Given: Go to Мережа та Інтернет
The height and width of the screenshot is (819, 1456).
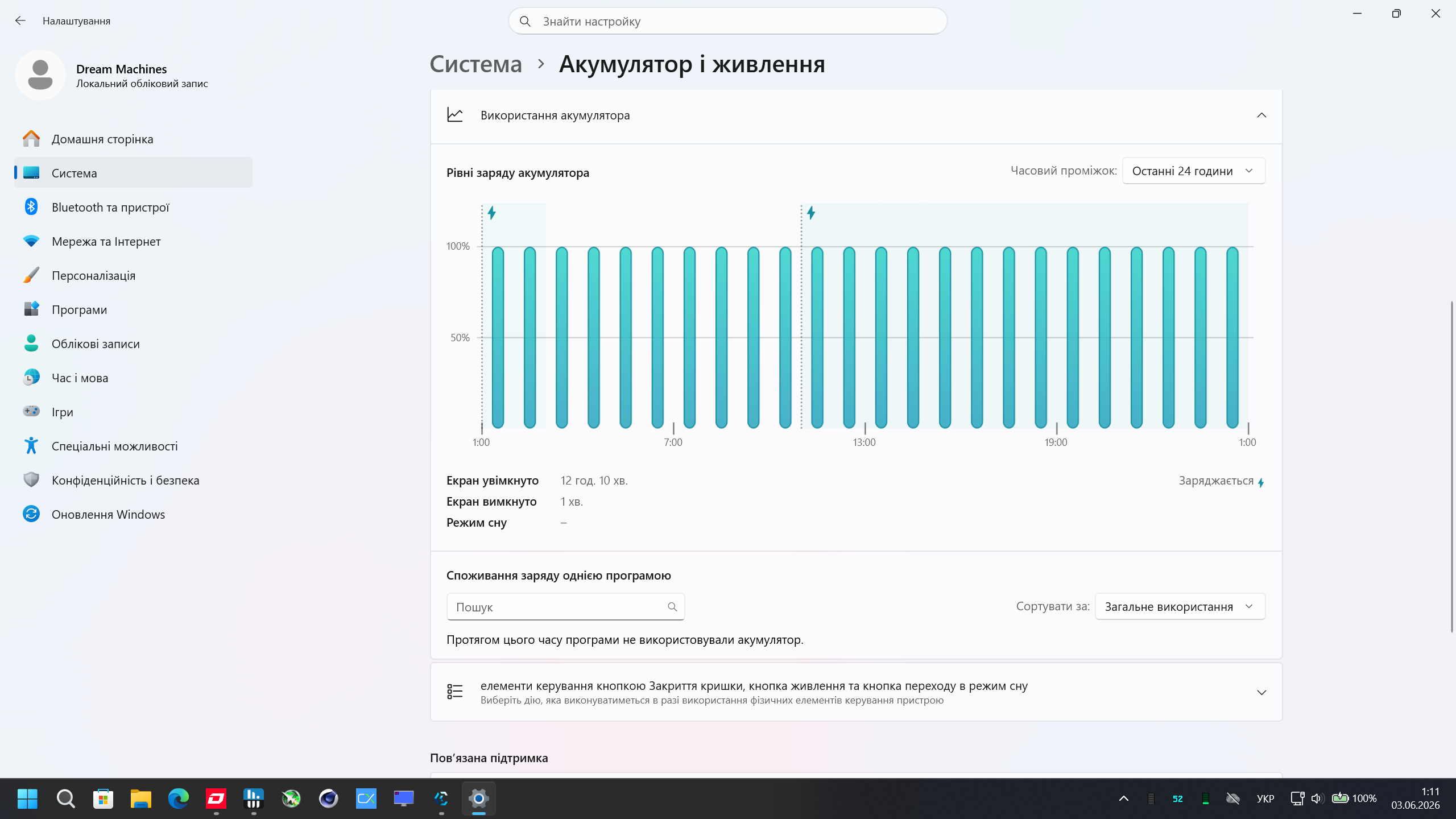Looking at the screenshot, I should tap(133, 241).
